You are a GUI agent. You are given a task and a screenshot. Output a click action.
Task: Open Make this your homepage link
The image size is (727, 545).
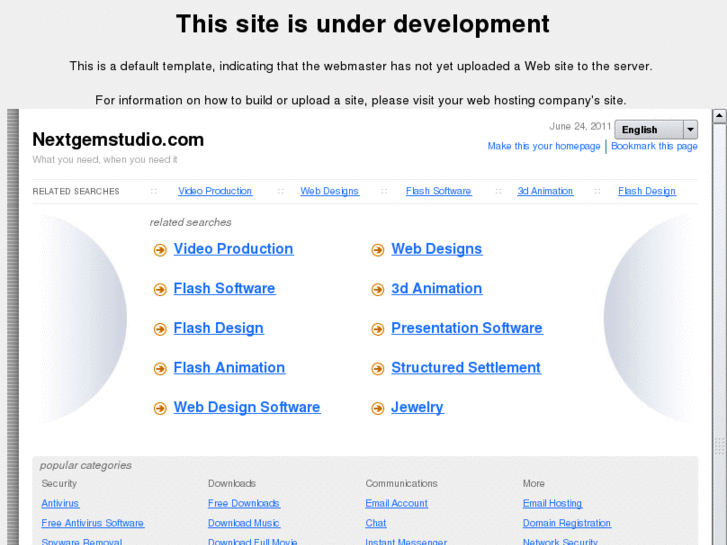(544, 146)
